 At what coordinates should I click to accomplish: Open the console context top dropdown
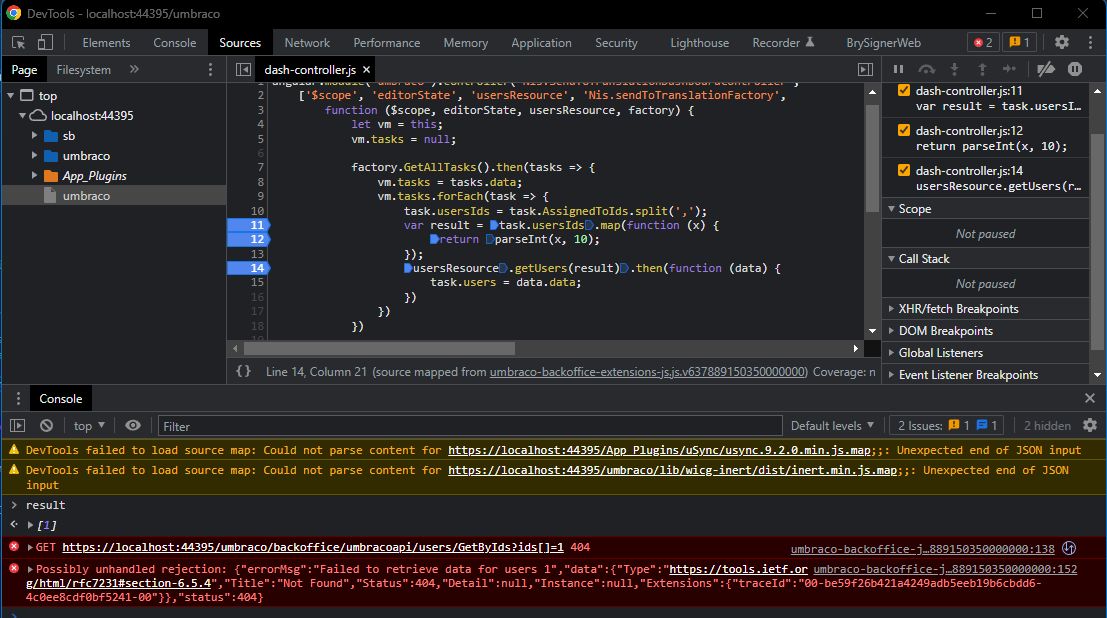tap(89, 425)
